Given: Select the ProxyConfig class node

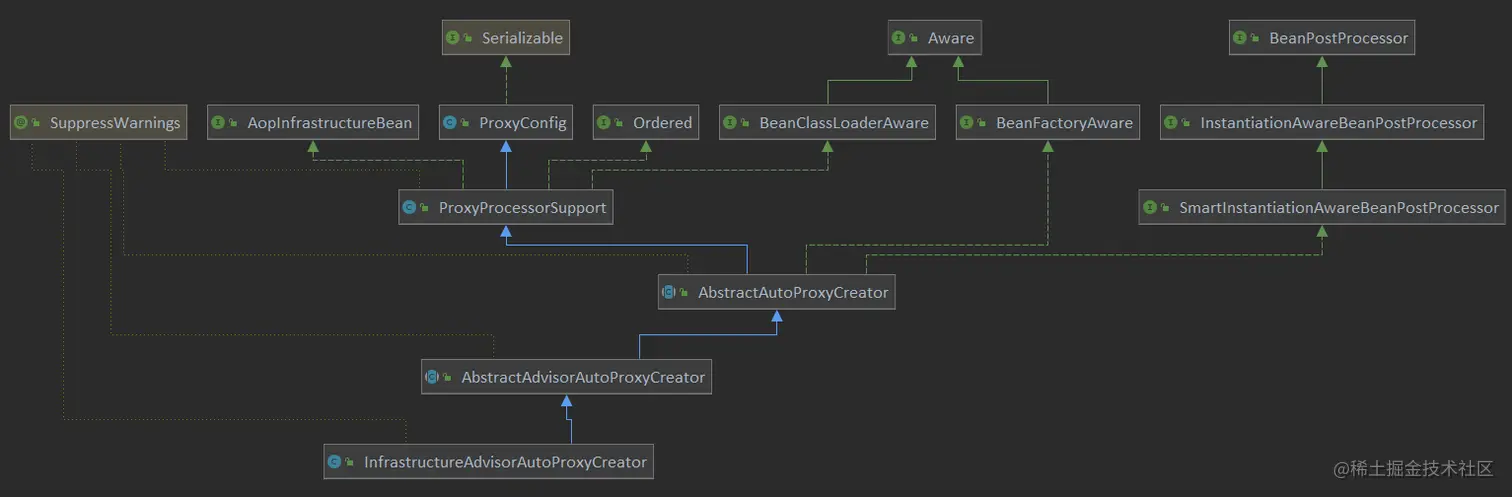Looking at the screenshot, I should [x=507, y=123].
